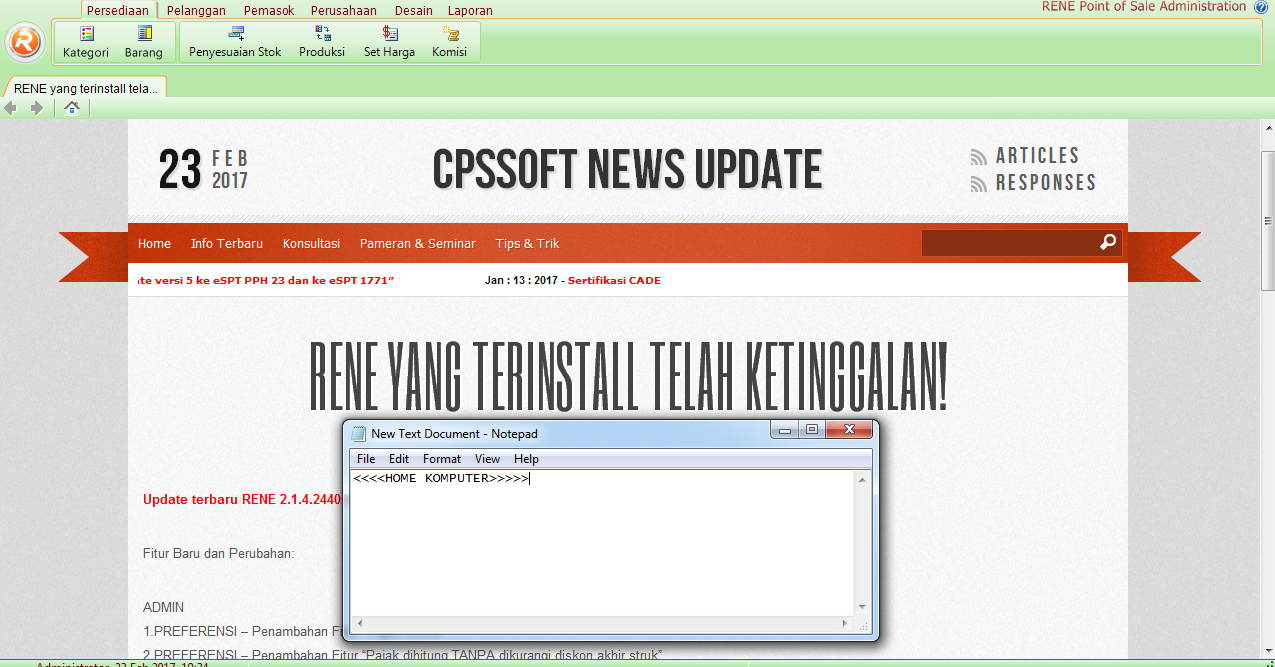Click the Notepad resize grip corner
The image size is (1275, 667).
863,625
